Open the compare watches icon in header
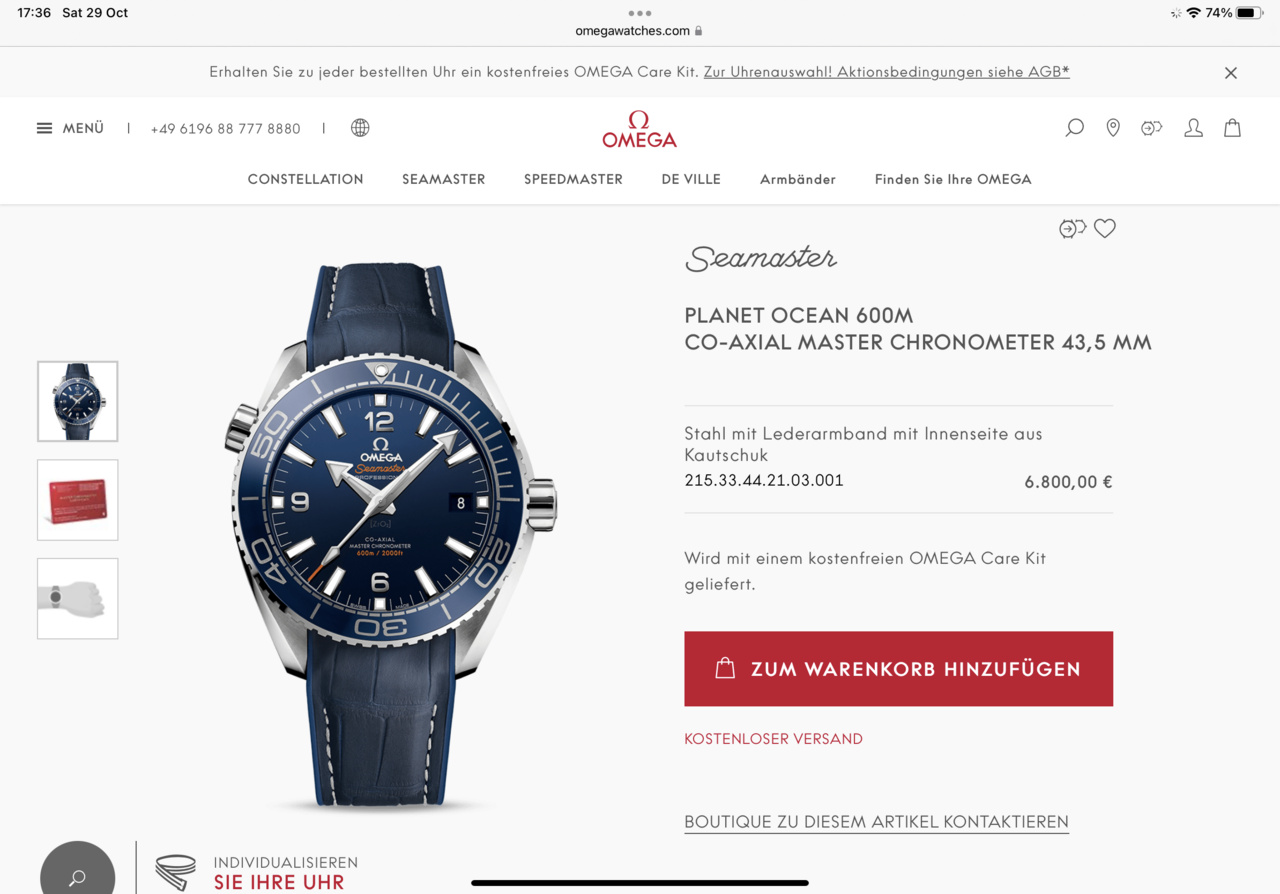 coord(1152,128)
